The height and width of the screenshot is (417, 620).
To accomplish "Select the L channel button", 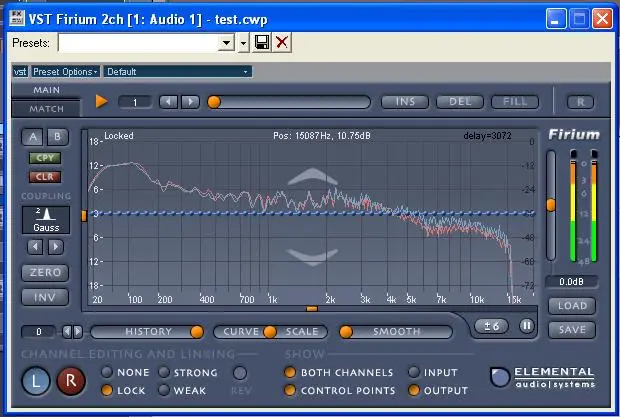I will [x=36, y=381].
